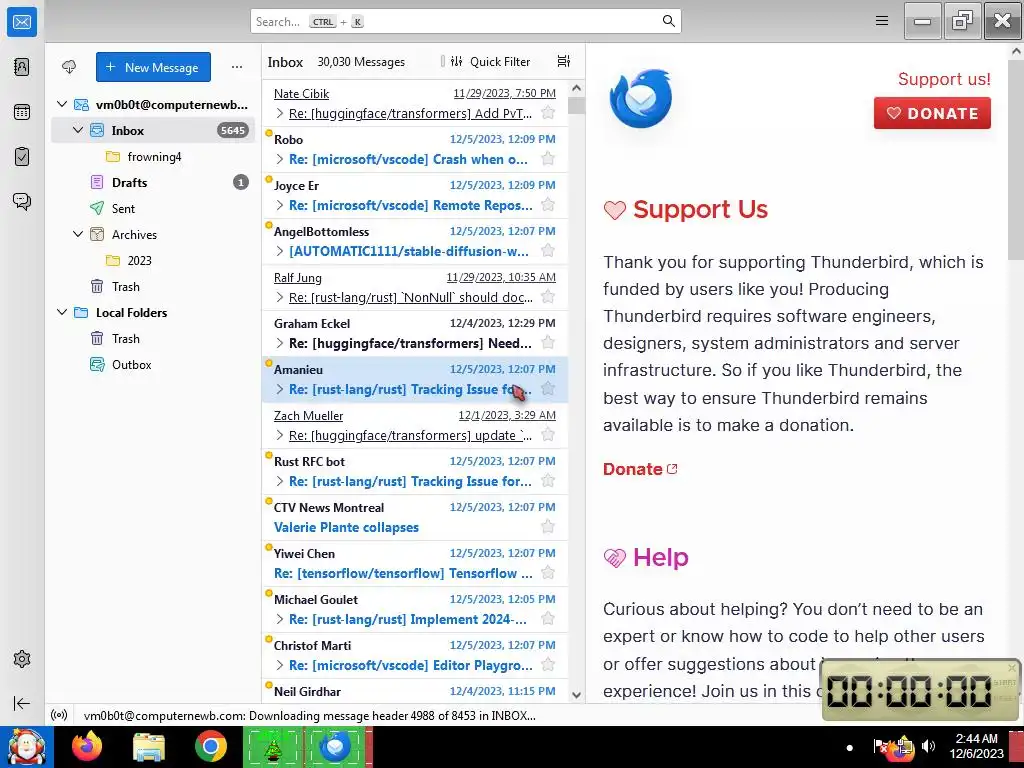
Task: Open the Calendar space
Action: (22, 112)
